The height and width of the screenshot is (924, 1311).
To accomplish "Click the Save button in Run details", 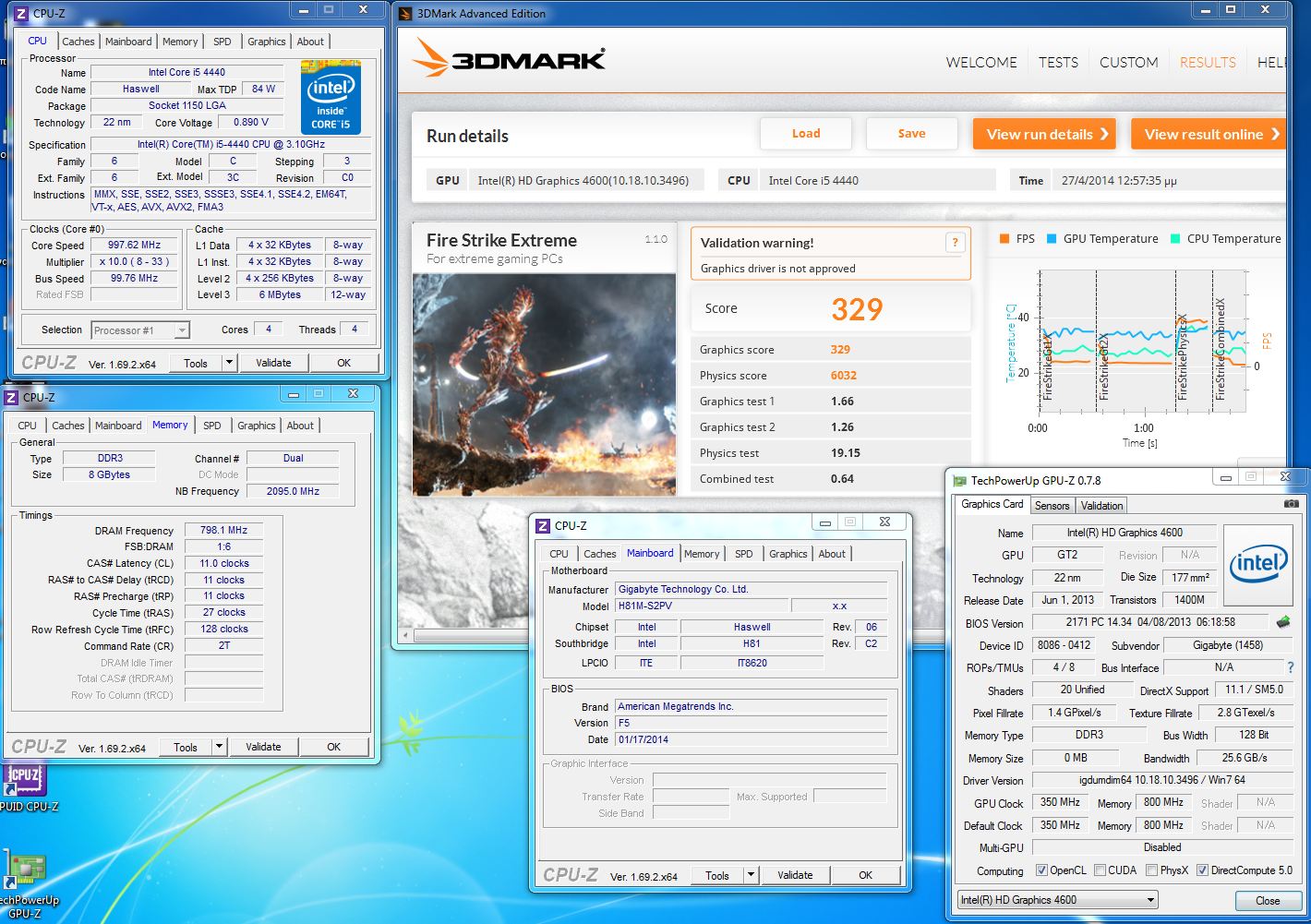I will (911, 133).
